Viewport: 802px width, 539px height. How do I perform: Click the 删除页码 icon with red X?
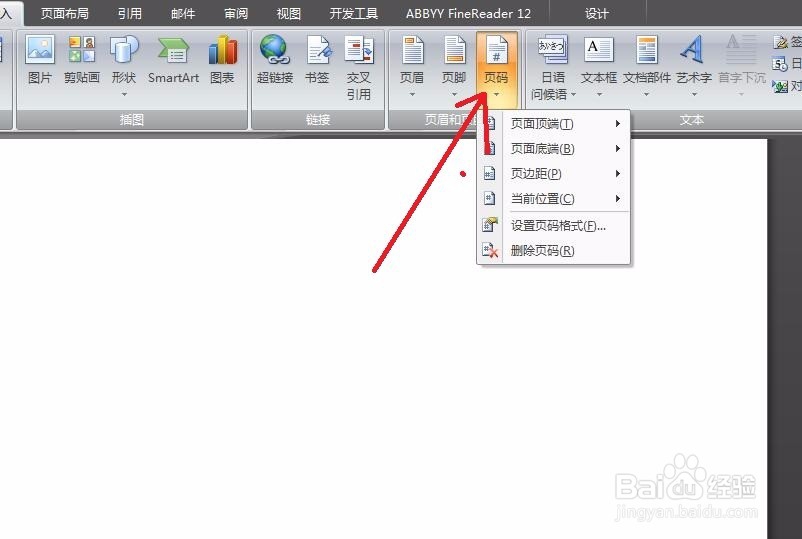point(490,250)
